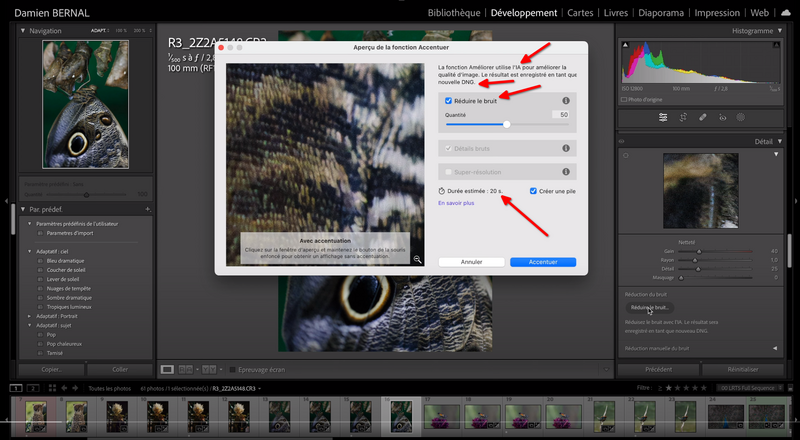Open the 00 LRTS Full Sequence filter dropdown
The image size is (800, 440).
point(749,388)
